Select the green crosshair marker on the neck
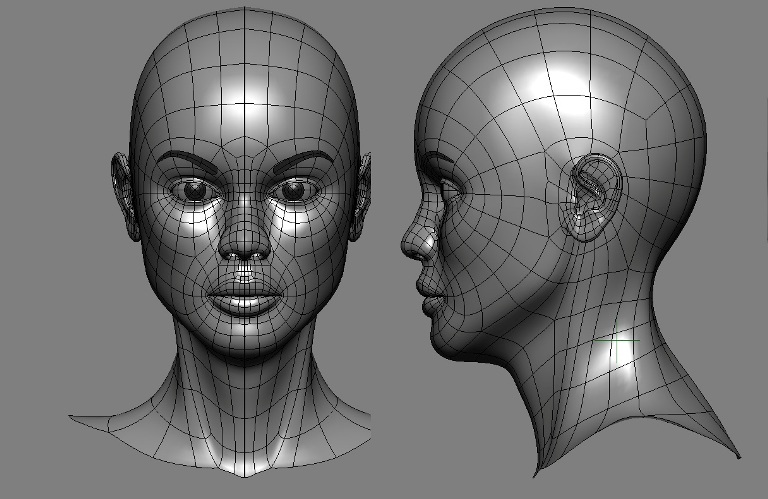The image size is (768, 499). tap(616, 342)
